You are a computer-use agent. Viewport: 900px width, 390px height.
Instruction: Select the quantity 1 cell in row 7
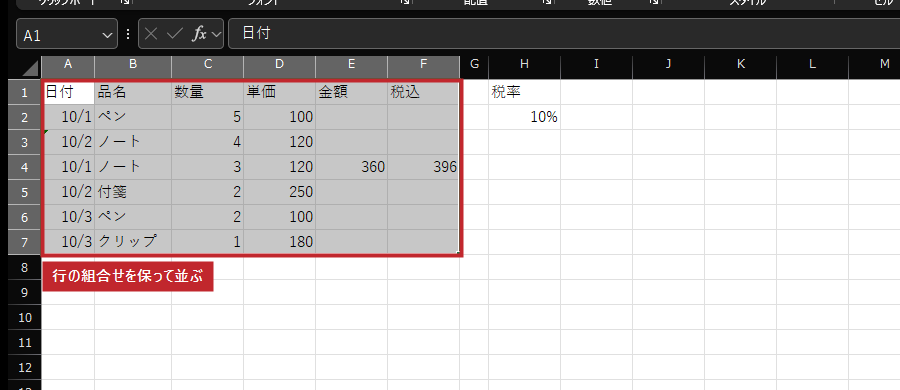[x=208, y=242]
